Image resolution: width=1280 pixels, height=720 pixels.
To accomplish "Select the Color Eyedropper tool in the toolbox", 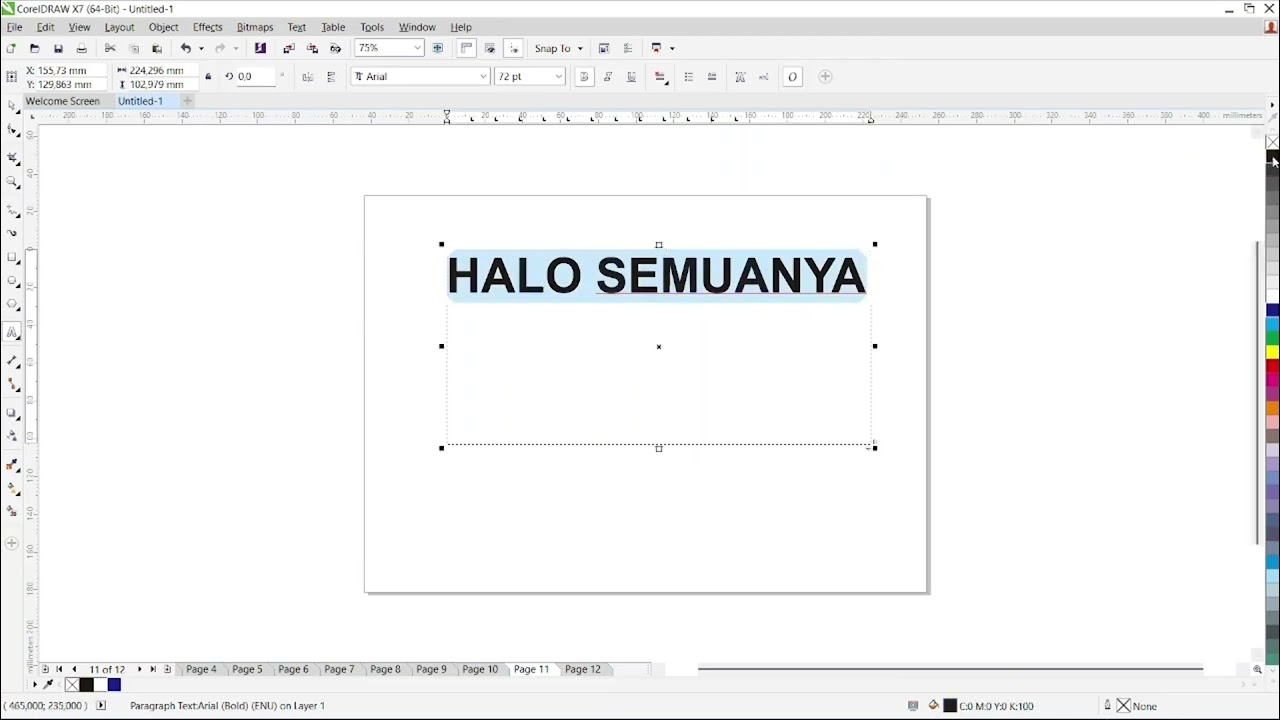I will tap(13, 464).
